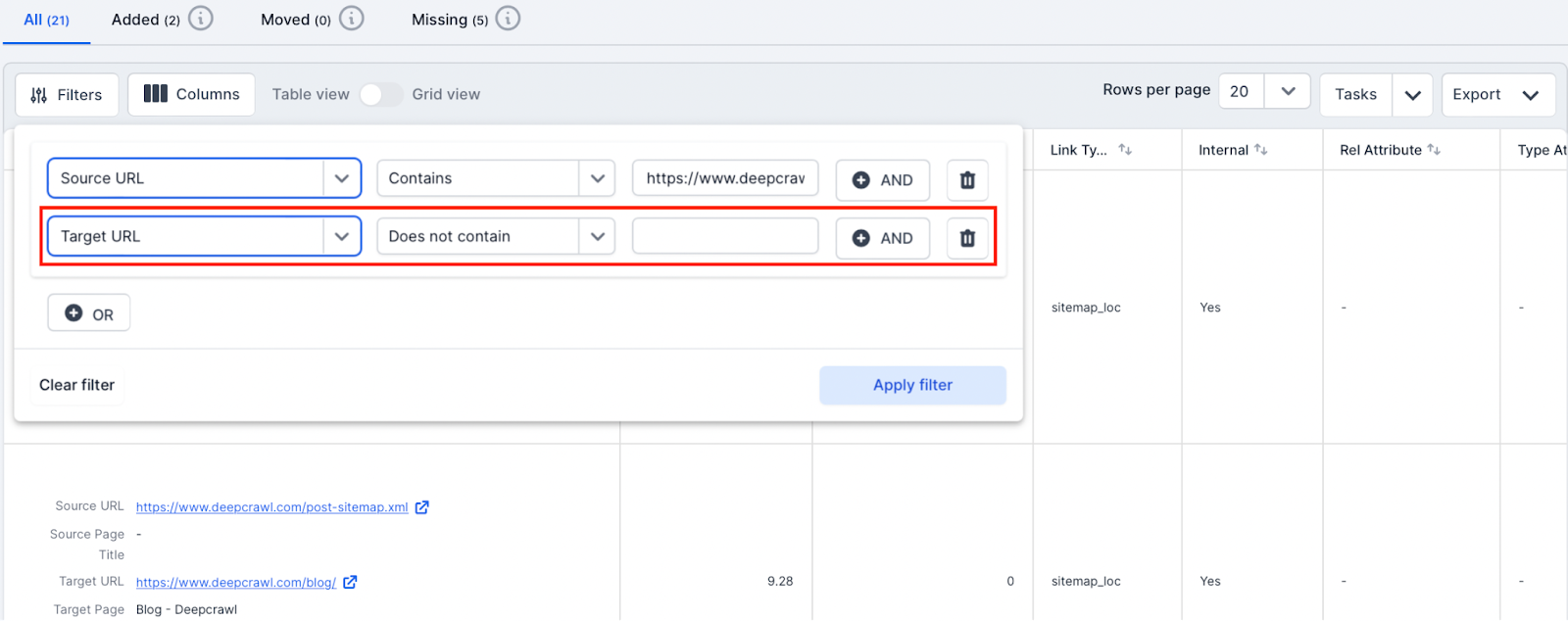Open the Export dropdown menu
Image resolution: width=1568 pixels, height=621 pixels.
(x=1530, y=95)
